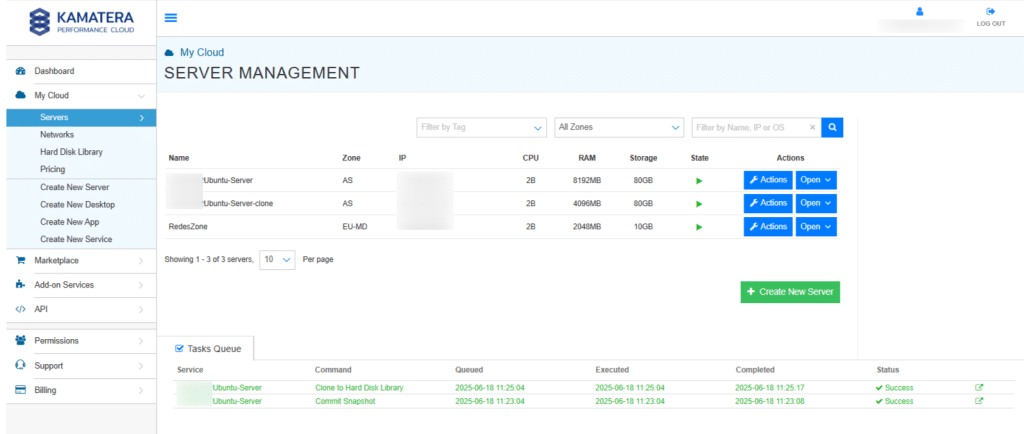Open the Filter by Tag dropdown
Screen dimensions: 1024x434
[481, 127]
